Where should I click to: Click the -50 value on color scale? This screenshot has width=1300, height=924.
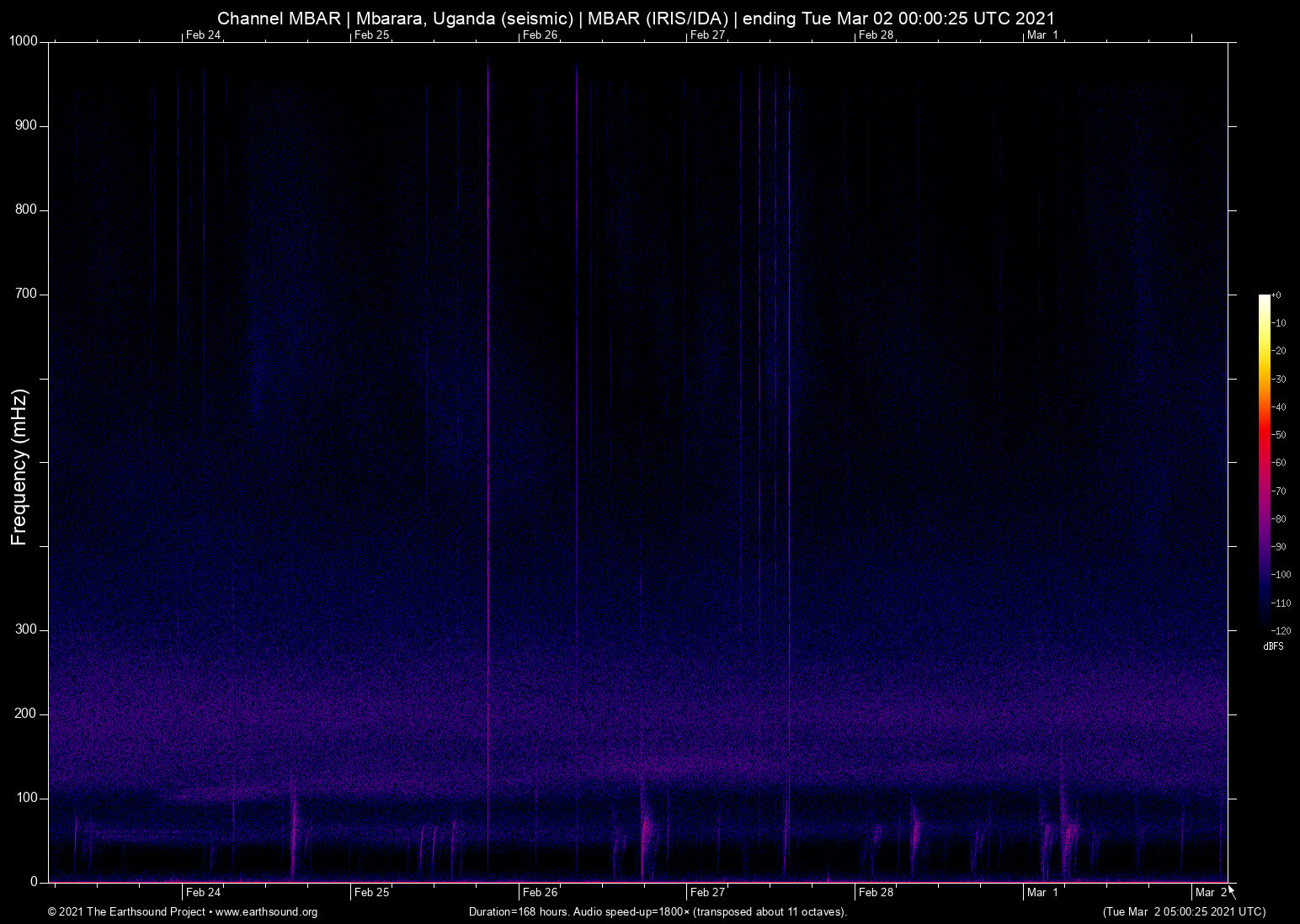point(1279,435)
